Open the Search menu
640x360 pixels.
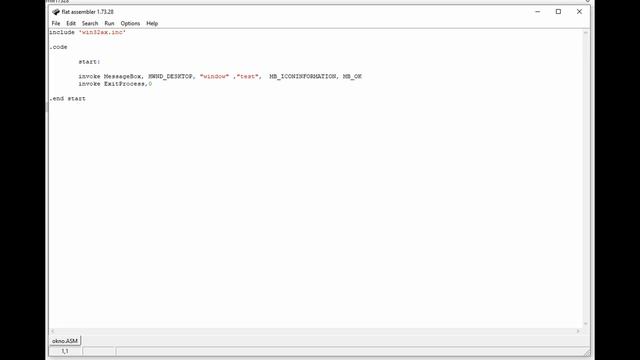(x=90, y=23)
